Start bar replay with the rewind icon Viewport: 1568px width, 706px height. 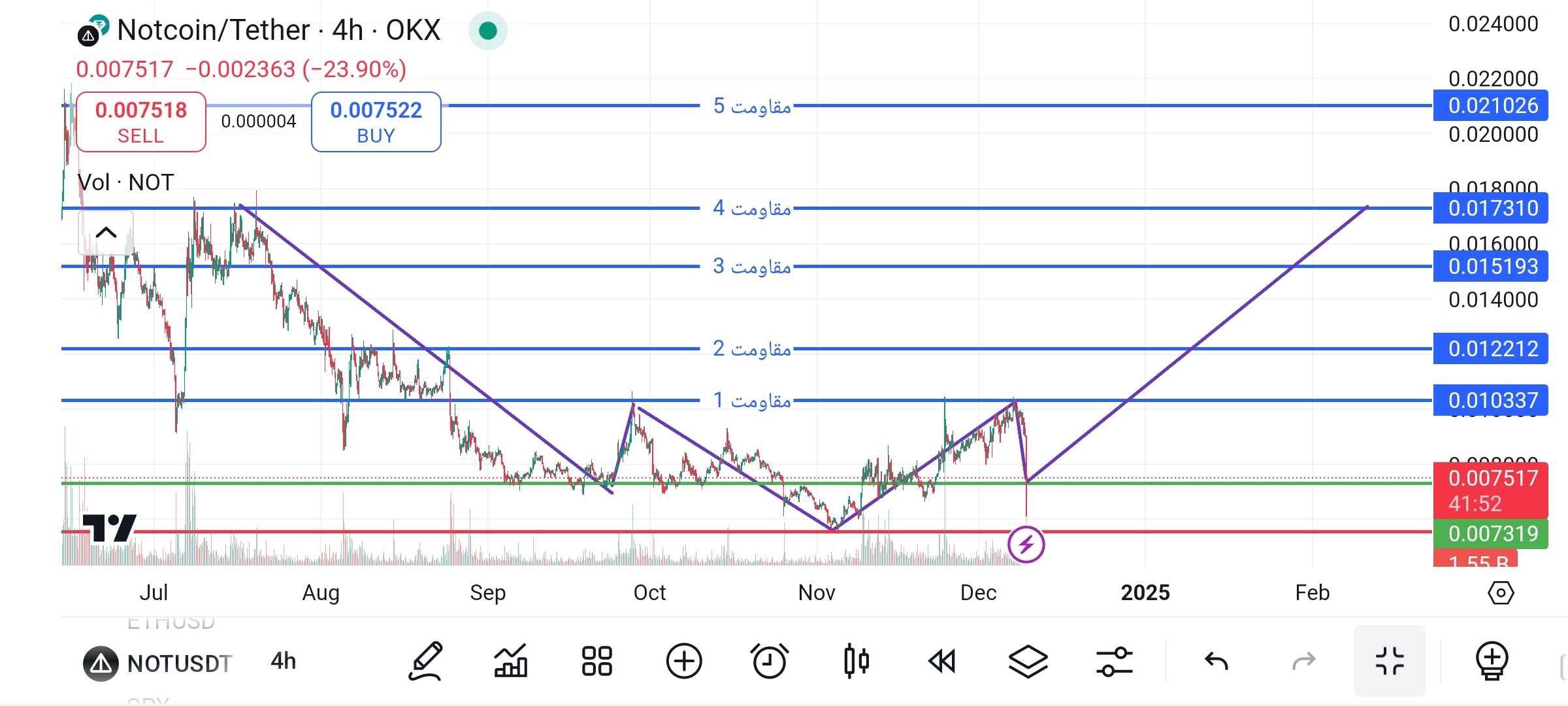[941, 662]
